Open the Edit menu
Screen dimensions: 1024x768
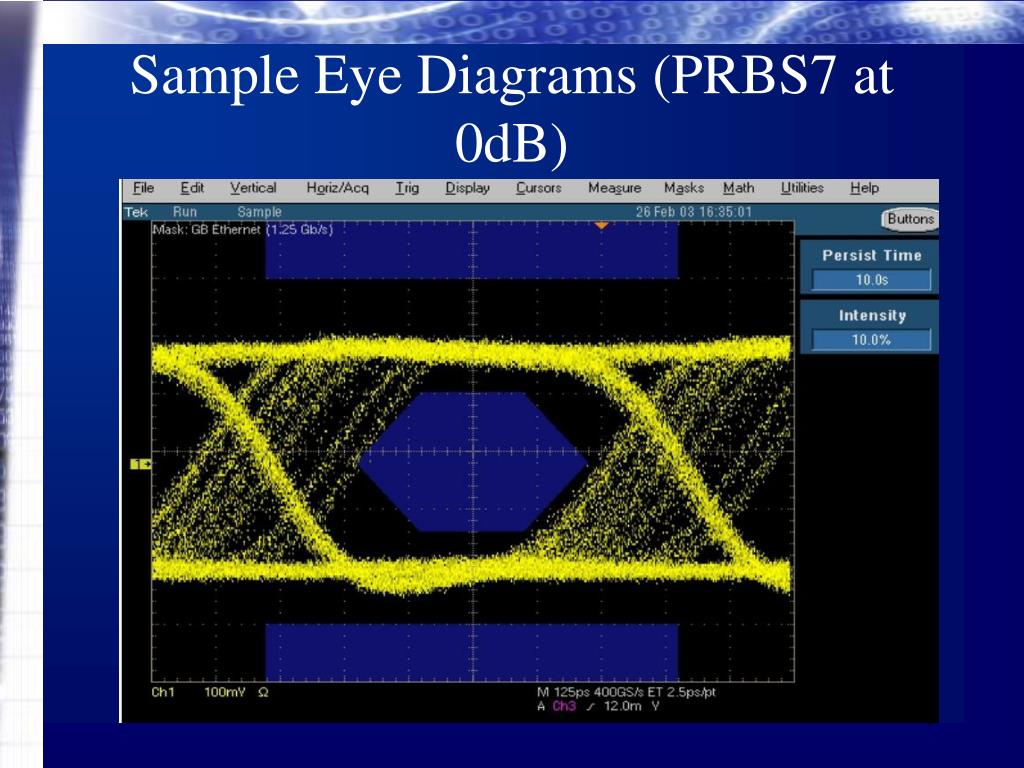192,188
